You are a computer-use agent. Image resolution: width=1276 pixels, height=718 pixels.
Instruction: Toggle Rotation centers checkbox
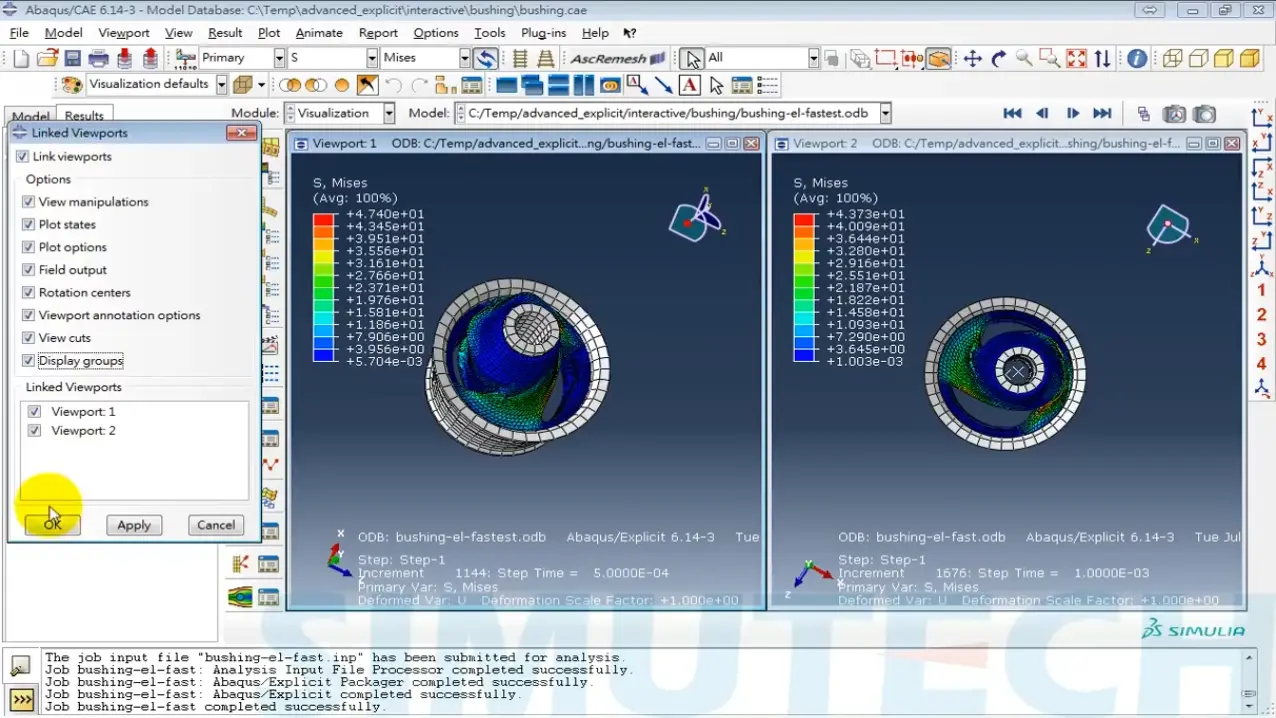click(29, 292)
